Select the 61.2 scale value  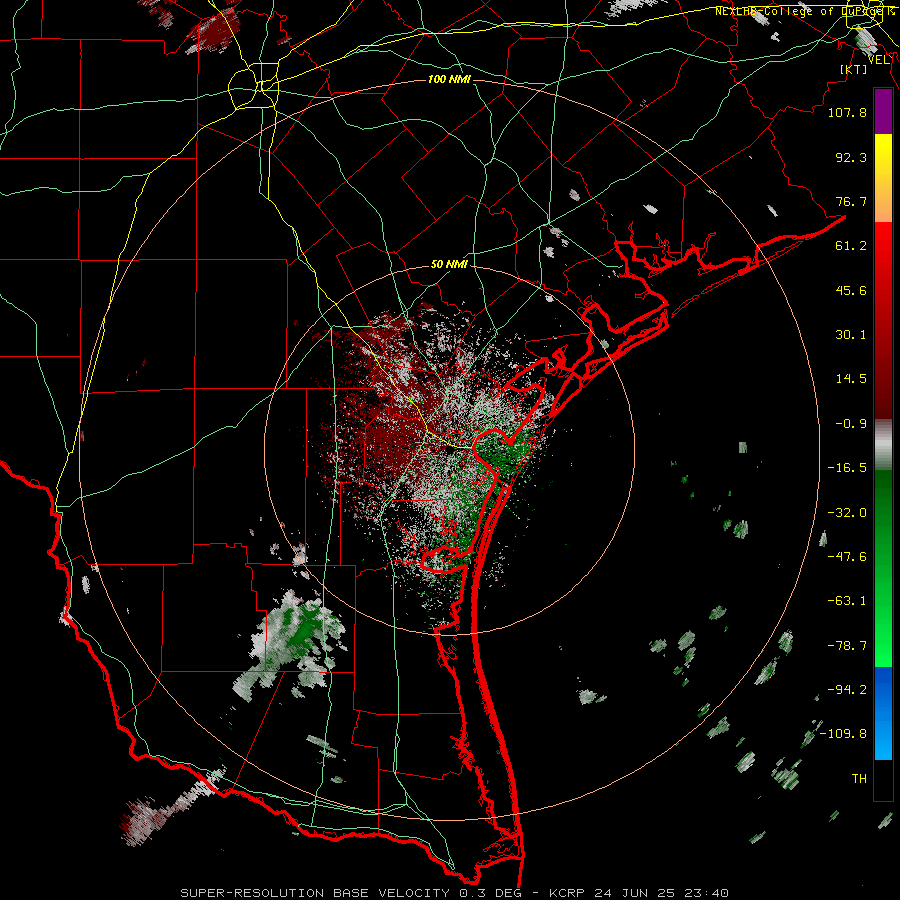coord(851,246)
